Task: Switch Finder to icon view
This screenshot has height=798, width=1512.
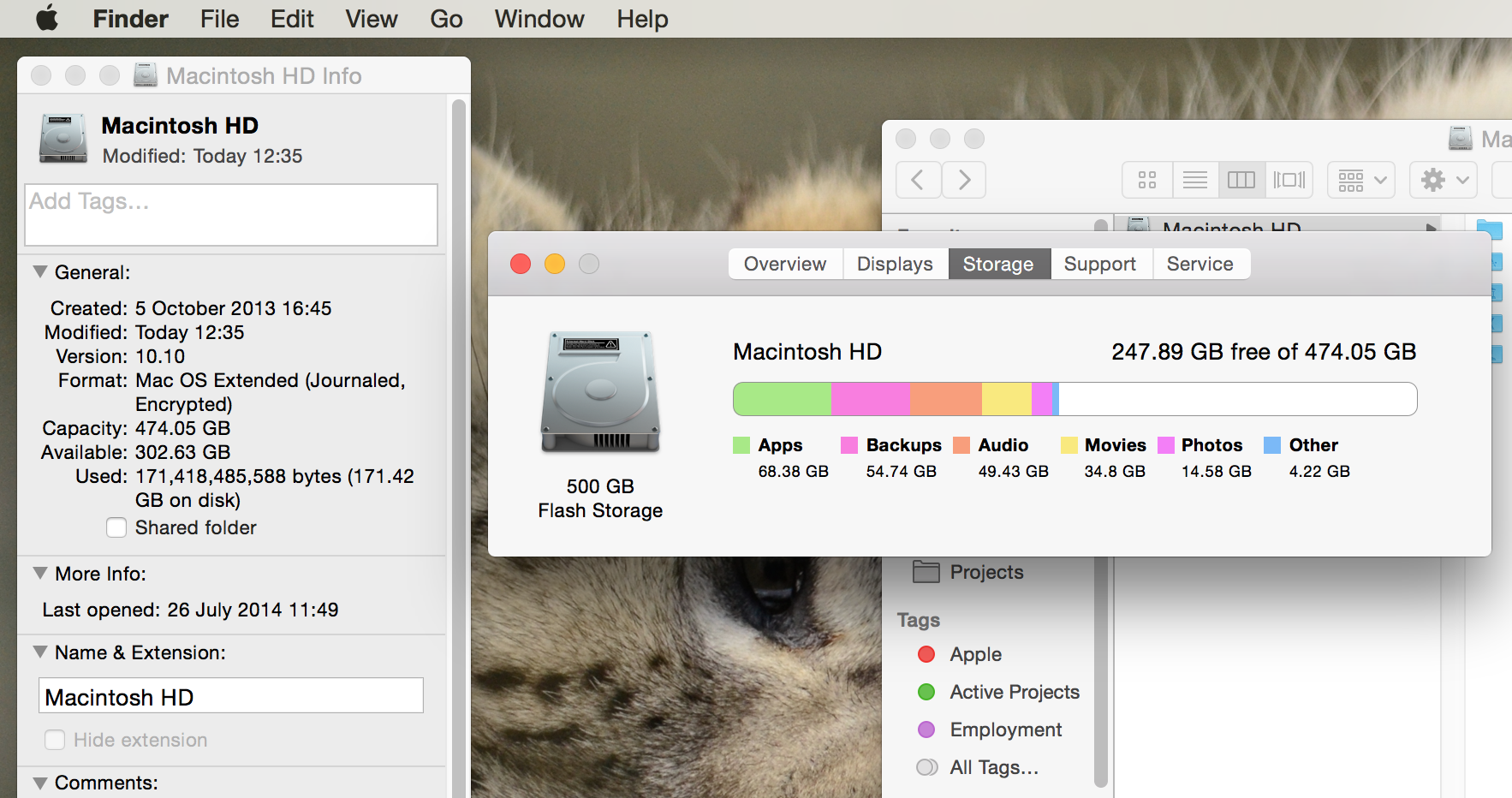Action: 1147,180
